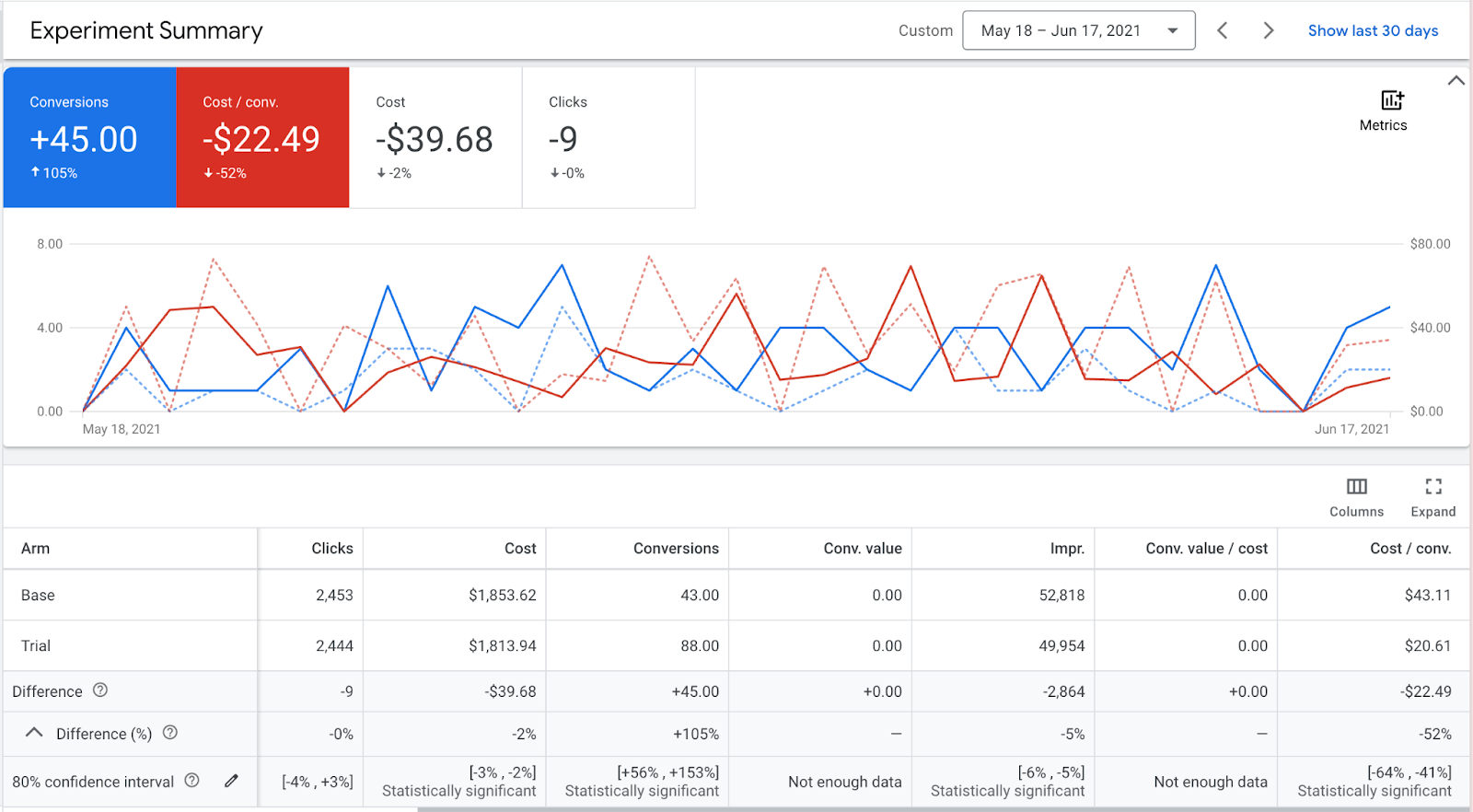Collapse the Difference (%) row chevron
The image size is (1473, 812).
coord(34,733)
